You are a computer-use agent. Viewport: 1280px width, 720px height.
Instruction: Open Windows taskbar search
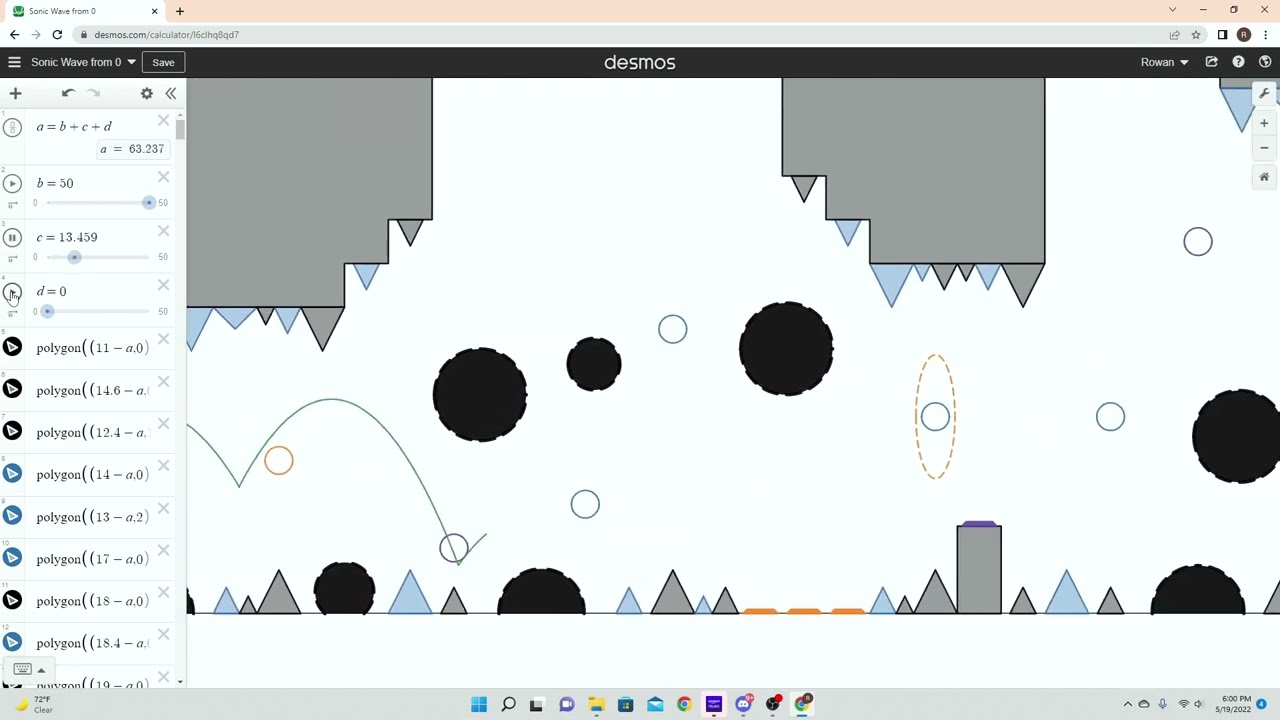click(x=508, y=704)
